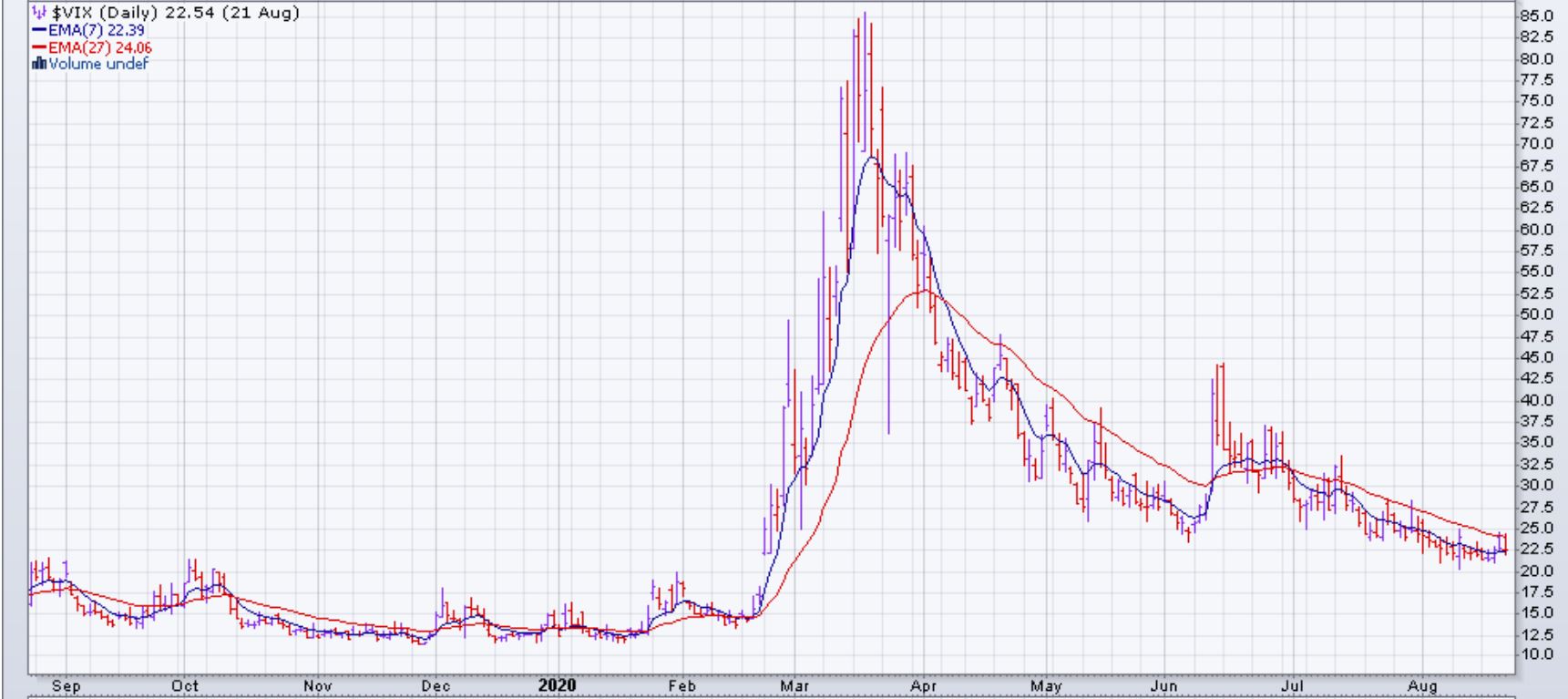
Task: Click the Aug label on the time axis
Action: [1422, 686]
